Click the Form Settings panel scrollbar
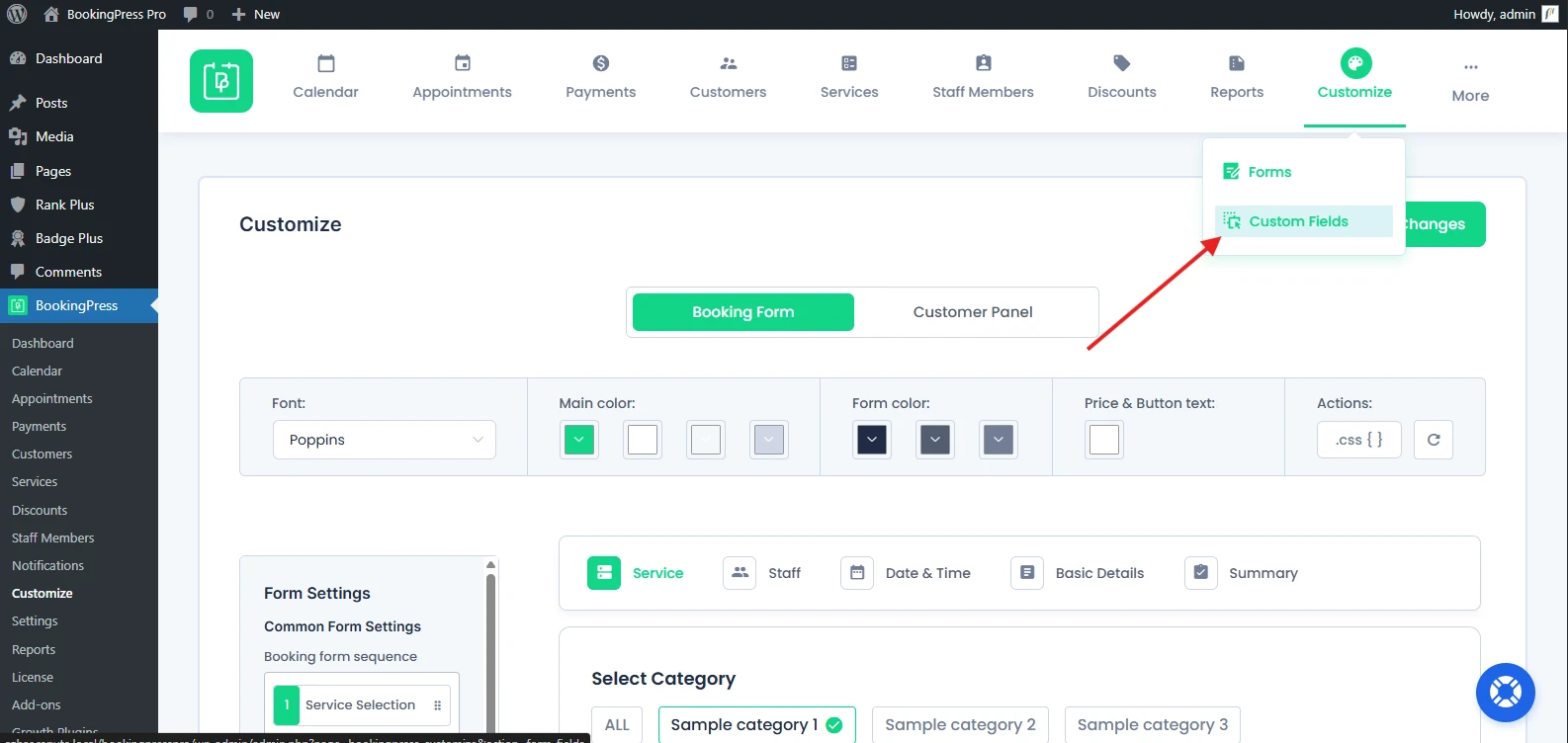Viewport: 1568px width, 743px height. click(490, 652)
